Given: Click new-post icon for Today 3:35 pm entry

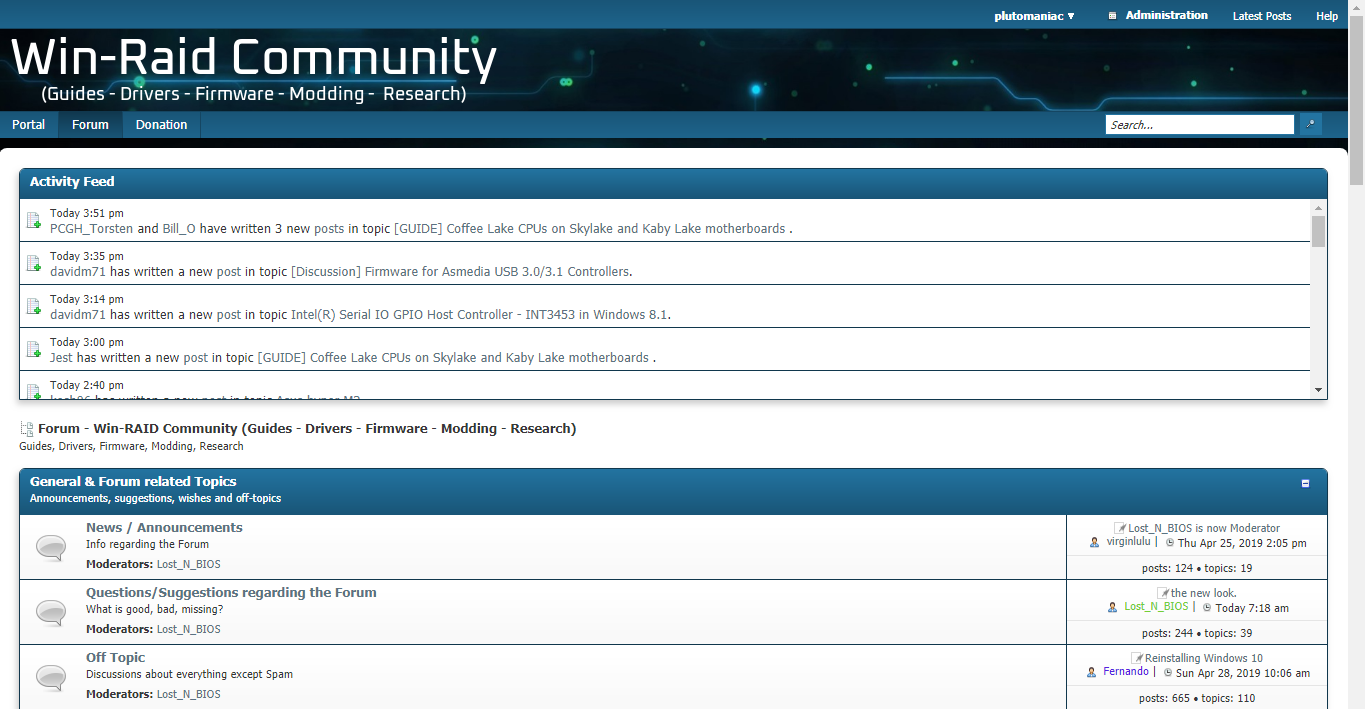Looking at the screenshot, I should coord(34,264).
